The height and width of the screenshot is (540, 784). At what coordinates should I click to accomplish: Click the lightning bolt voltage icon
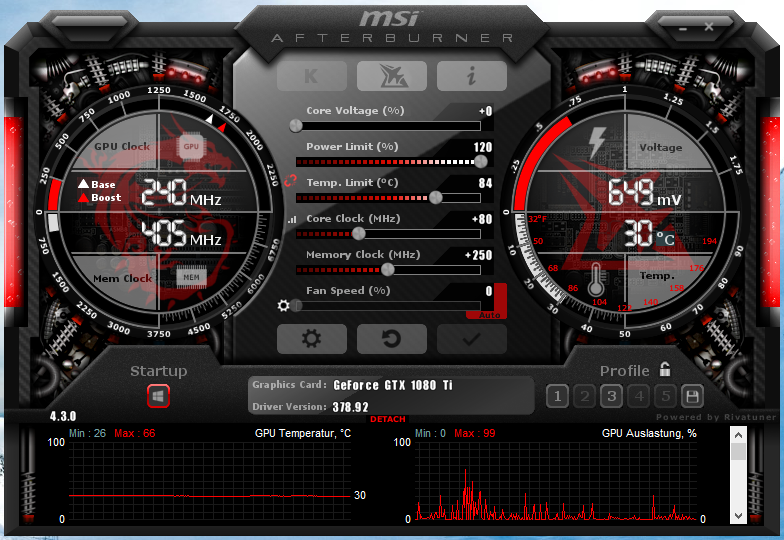tap(596, 142)
